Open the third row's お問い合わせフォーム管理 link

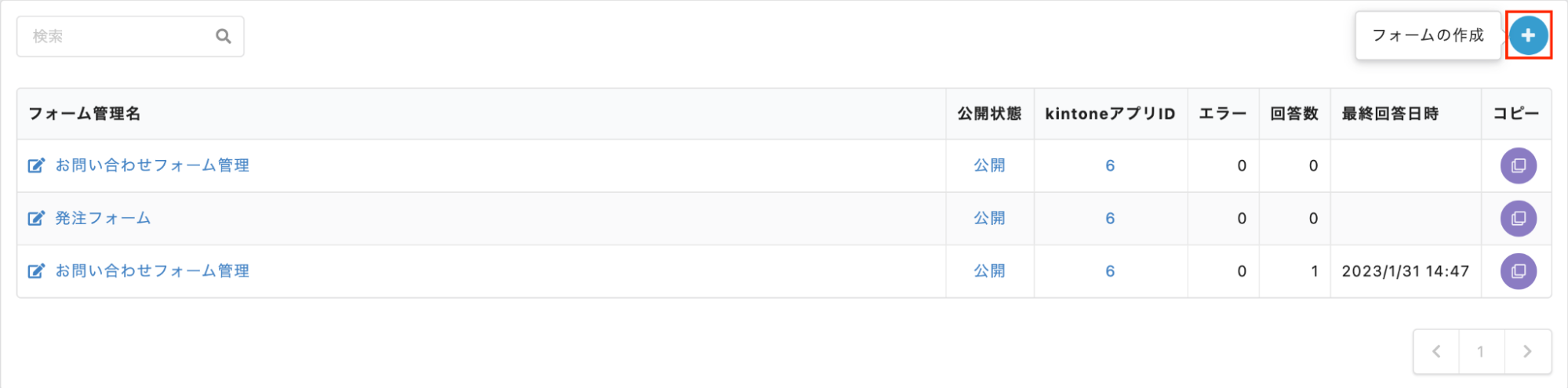152,271
